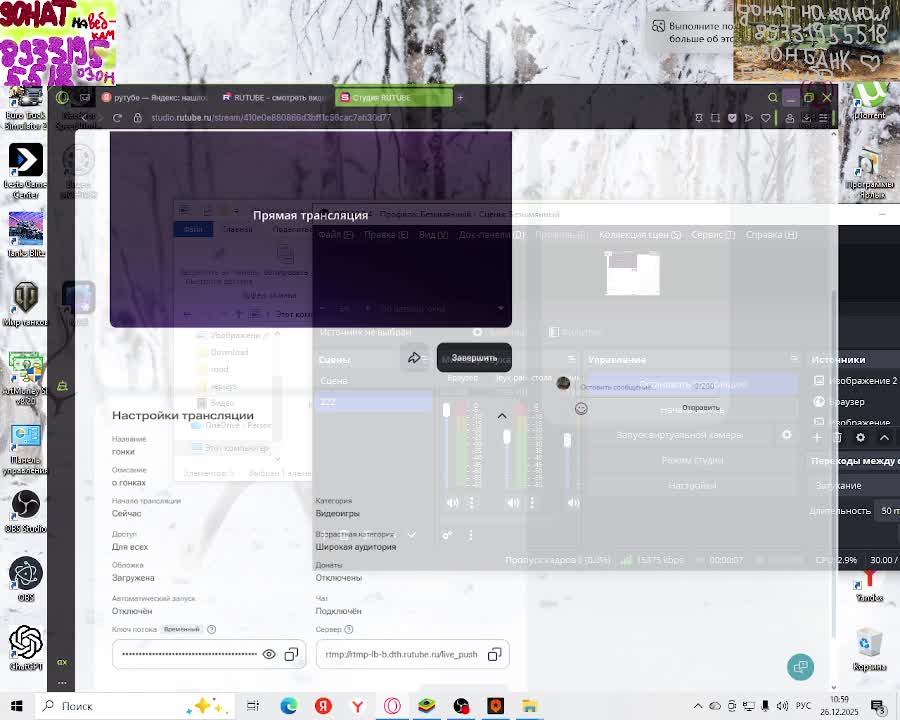
Task: Open Коллекция сцен menu in OBS
Action: [640, 235]
